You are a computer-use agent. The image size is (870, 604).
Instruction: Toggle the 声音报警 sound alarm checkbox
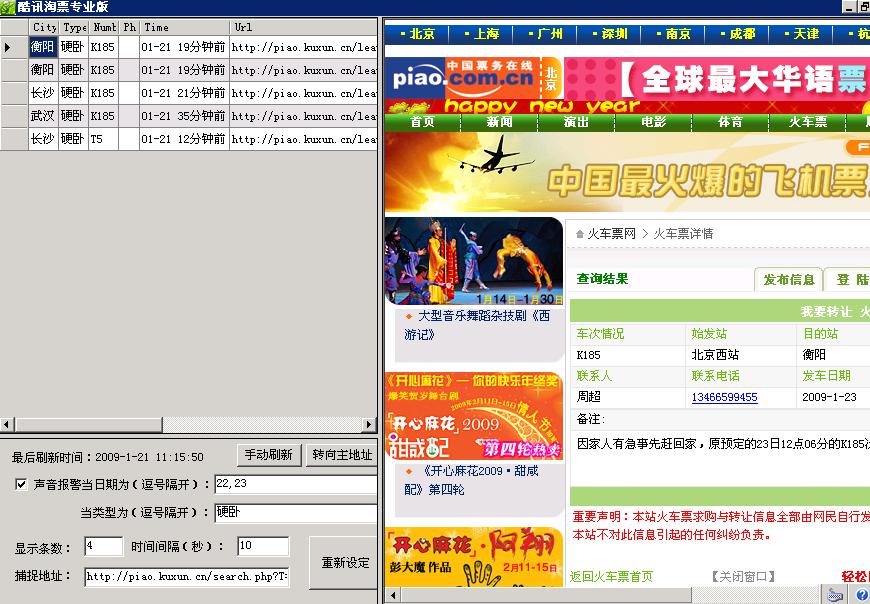pyautogui.click(x=21, y=484)
